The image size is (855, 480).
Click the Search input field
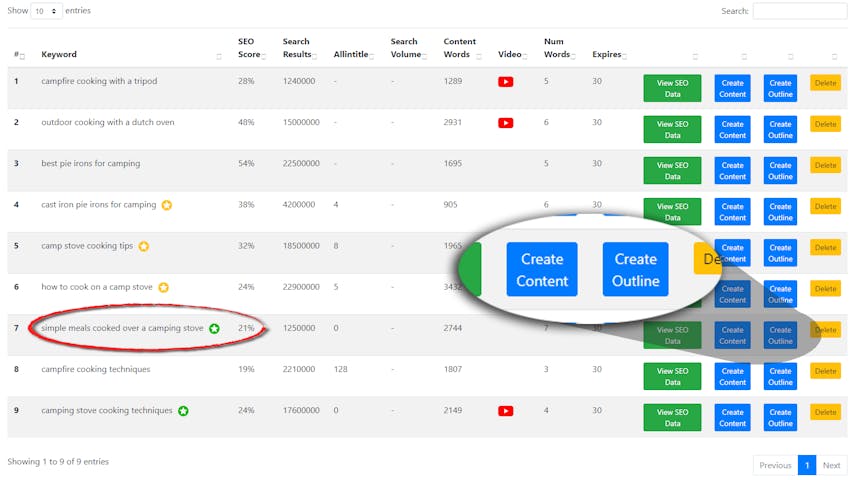point(799,11)
